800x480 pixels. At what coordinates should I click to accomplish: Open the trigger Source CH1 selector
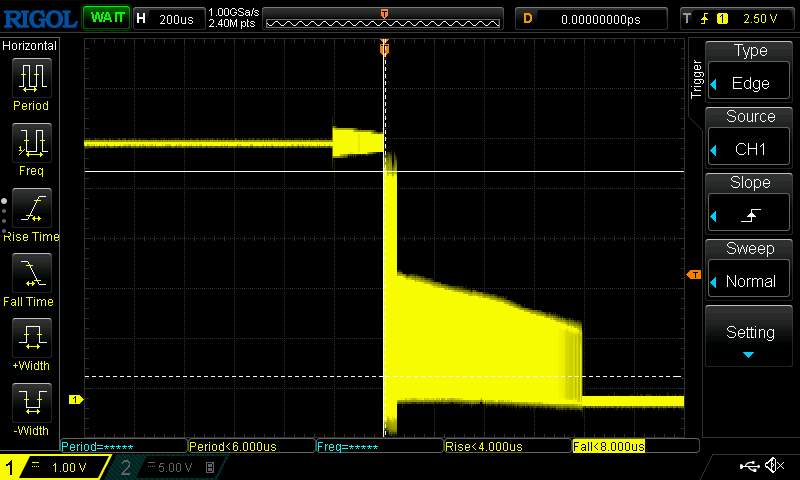click(x=750, y=139)
